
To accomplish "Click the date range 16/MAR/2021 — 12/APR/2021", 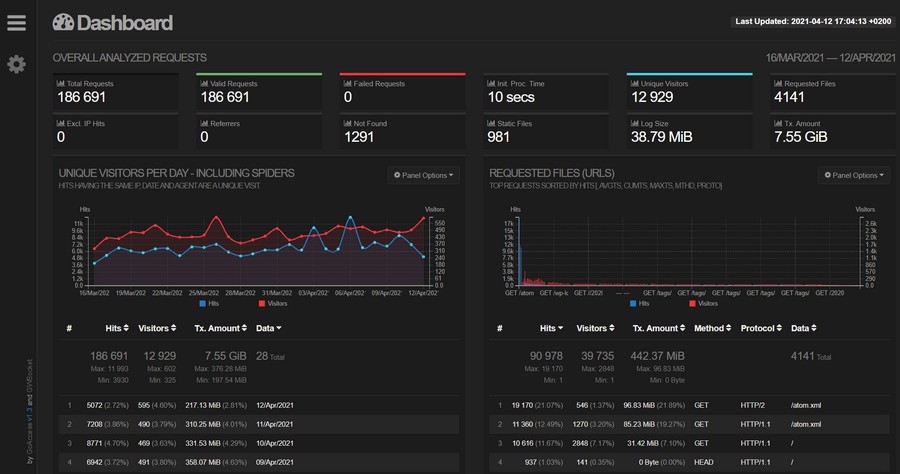I will (x=830, y=57).
